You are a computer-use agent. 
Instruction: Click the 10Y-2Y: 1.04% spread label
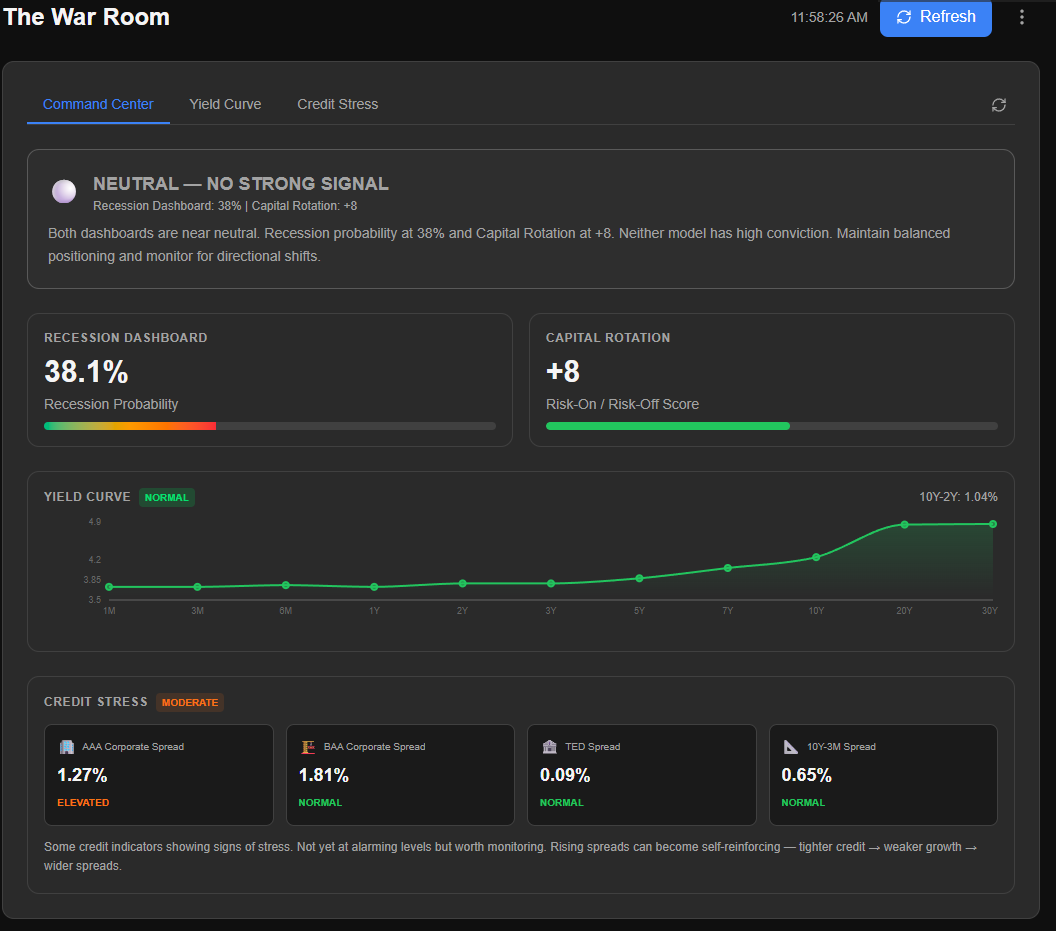pos(957,496)
